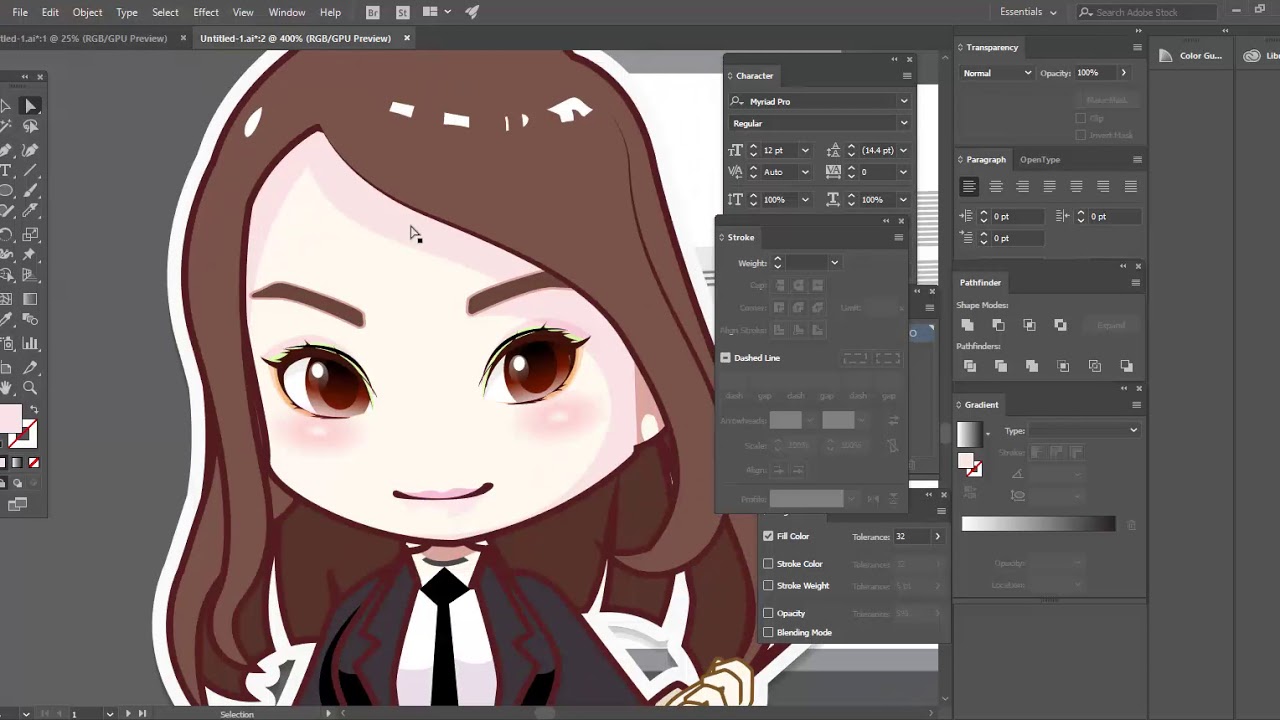
Task: Expand the Opacity slider arrow
Action: coord(1123,73)
